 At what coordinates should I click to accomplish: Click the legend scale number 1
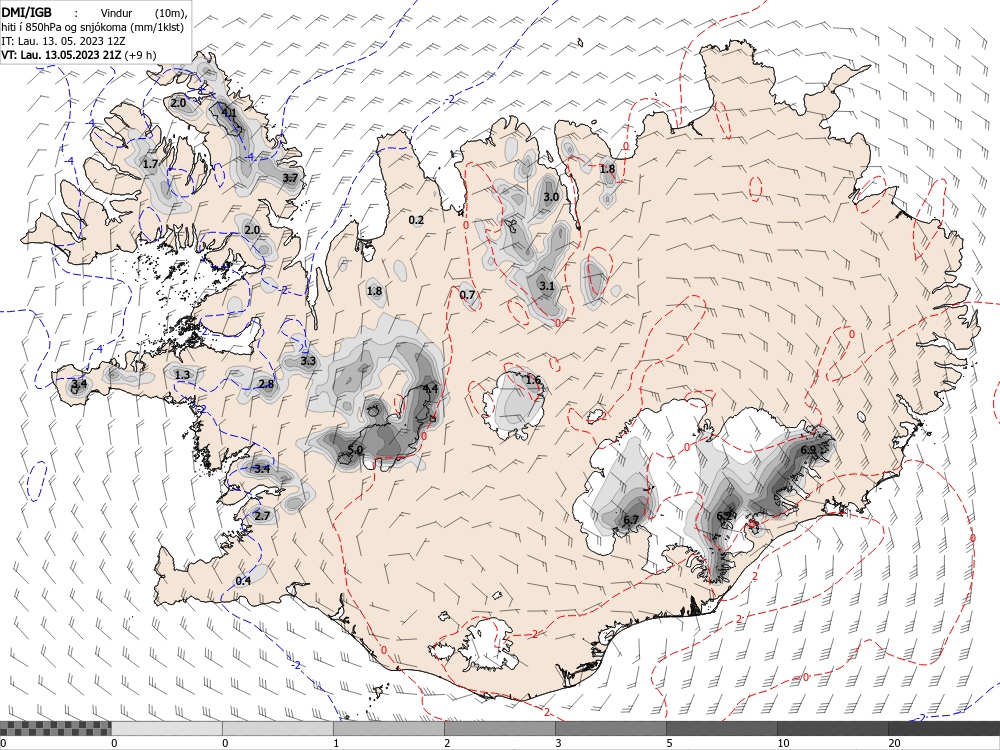(x=336, y=743)
